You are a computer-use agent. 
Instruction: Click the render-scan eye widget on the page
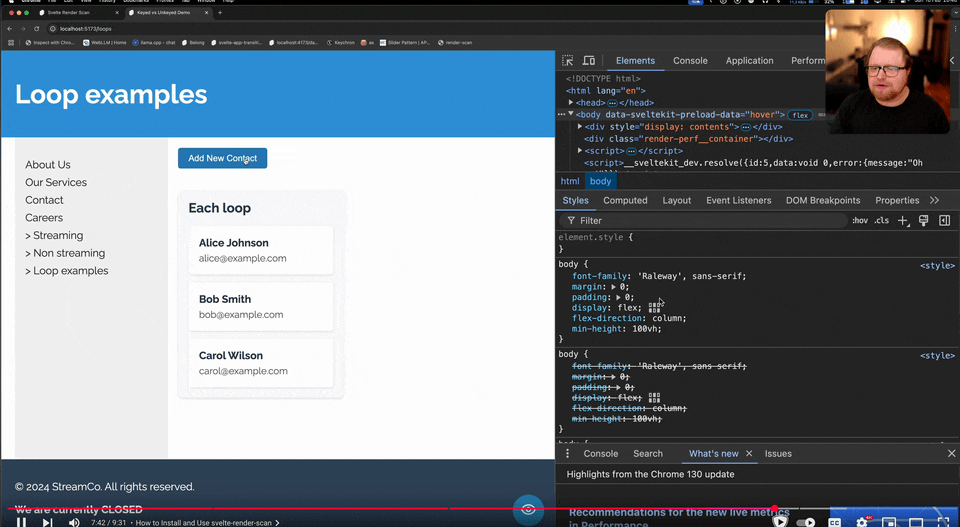pyautogui.click(x=528, y=509)
